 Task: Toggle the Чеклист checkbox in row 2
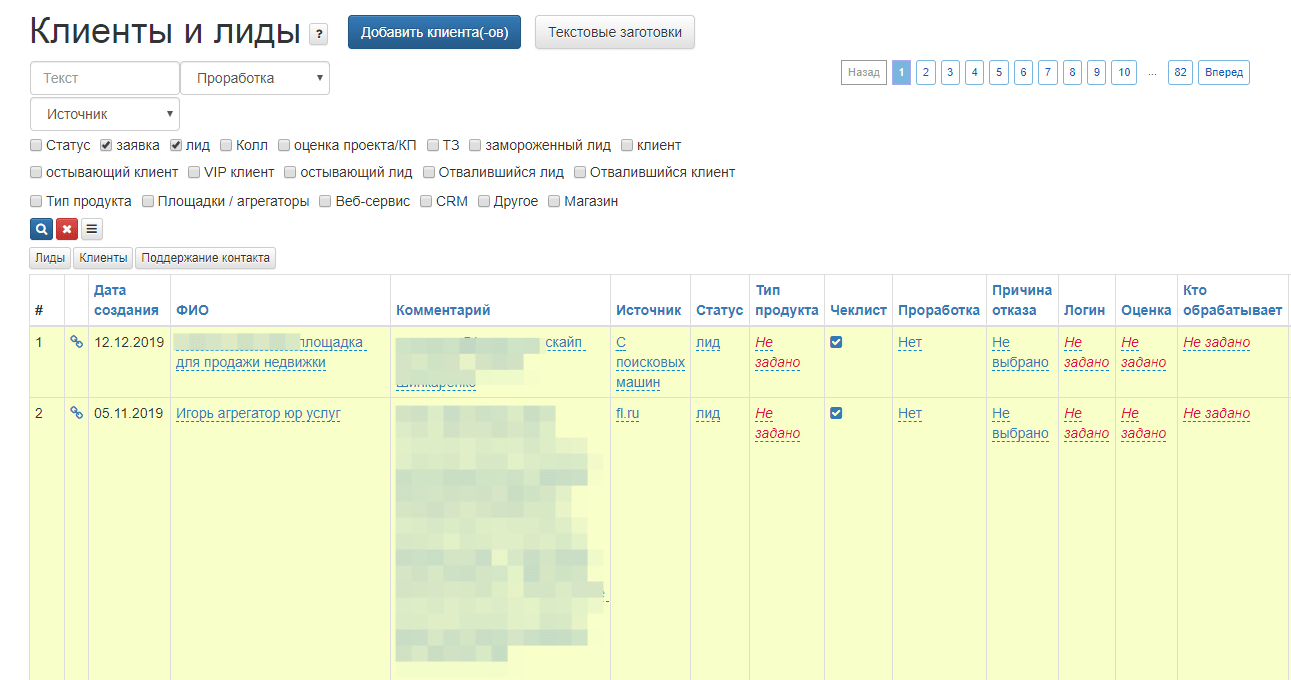836,413
